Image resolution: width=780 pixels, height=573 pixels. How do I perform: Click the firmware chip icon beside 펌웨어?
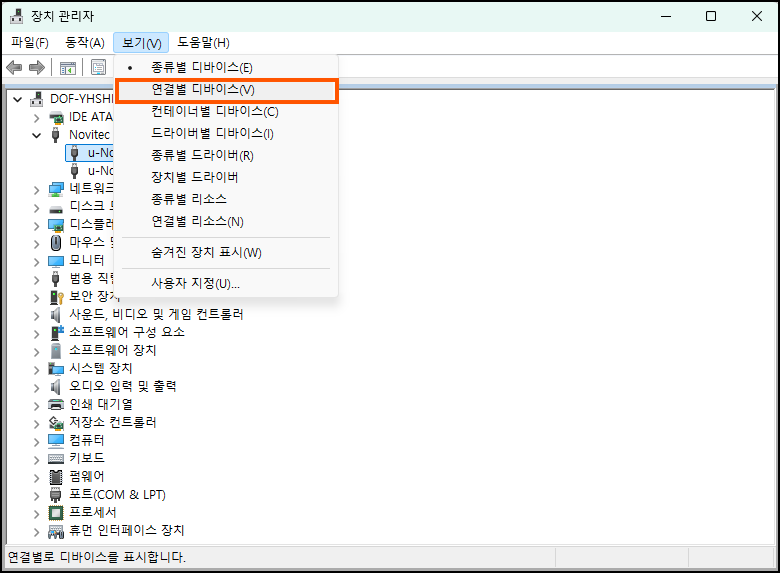click(57, 476)
